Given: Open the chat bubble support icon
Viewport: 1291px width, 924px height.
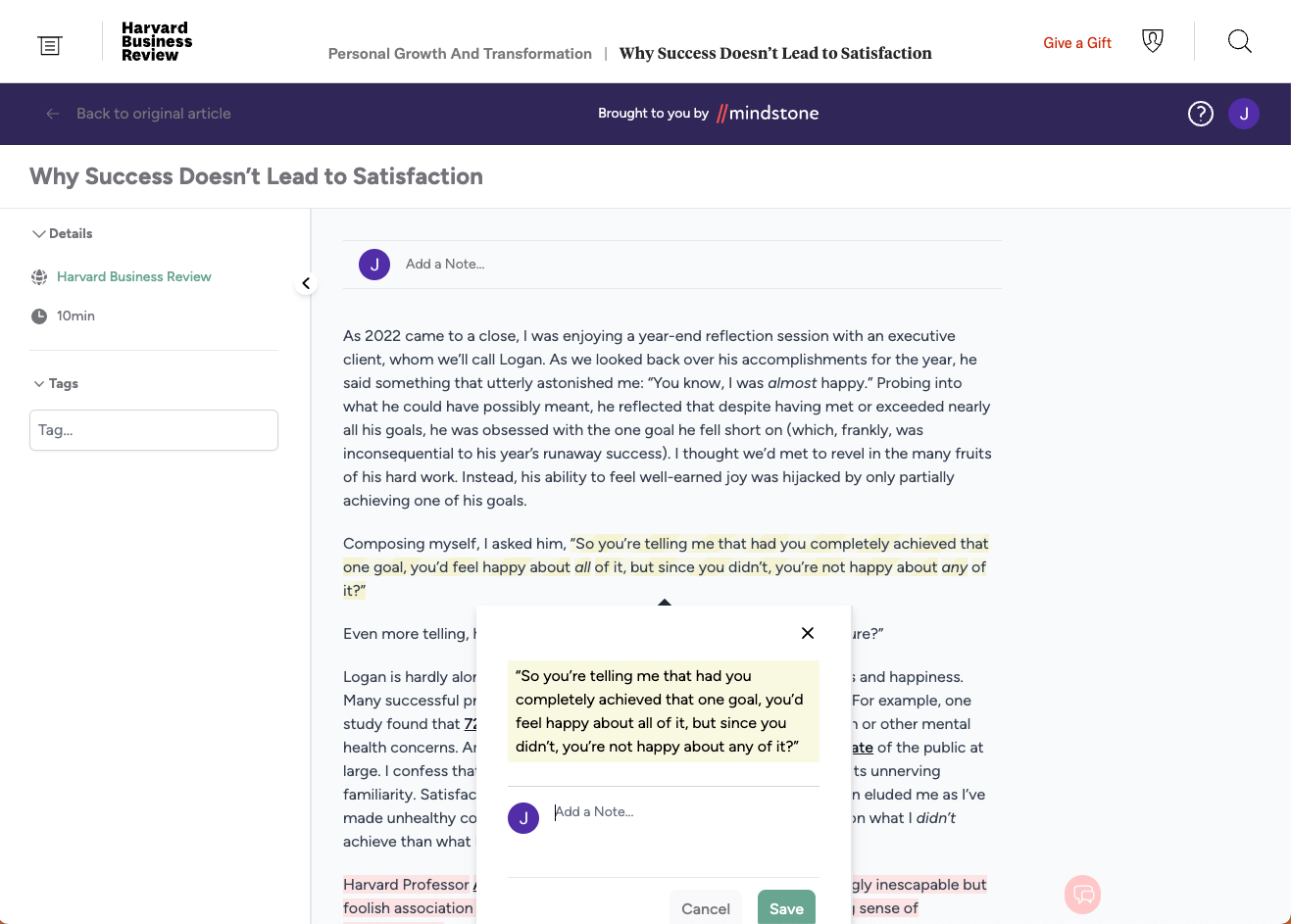Looking at the screenshot, I should tap(1082, 894).
